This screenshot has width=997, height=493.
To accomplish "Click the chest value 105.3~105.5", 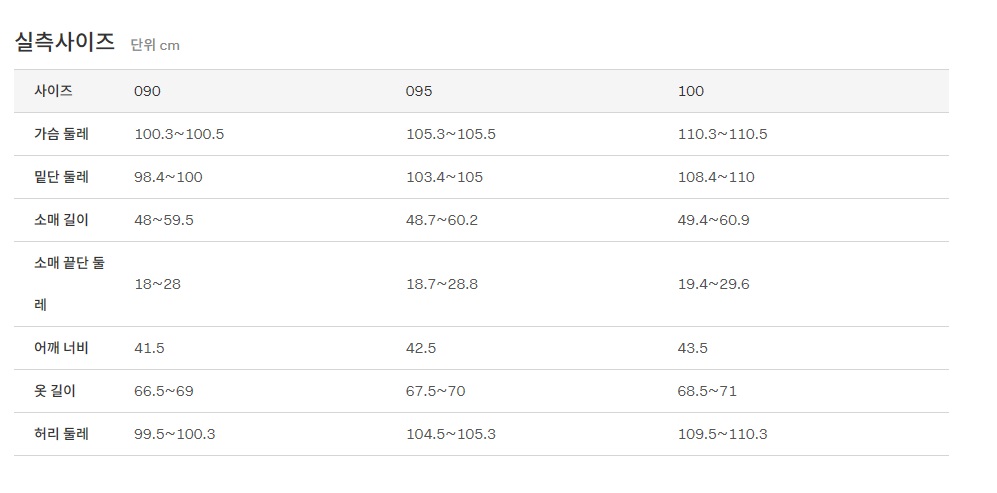I will pos(451,134).
